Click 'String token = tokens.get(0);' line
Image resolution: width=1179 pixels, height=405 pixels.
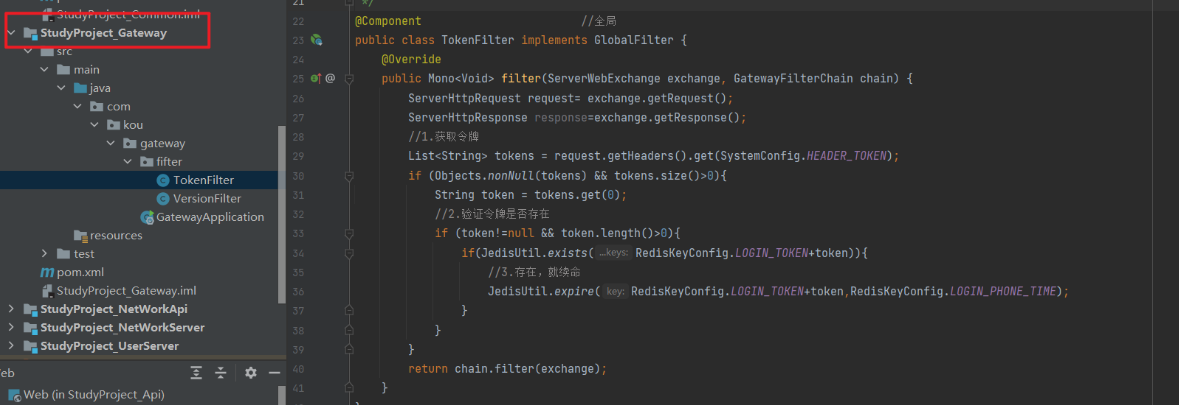(x=530, y=195)
